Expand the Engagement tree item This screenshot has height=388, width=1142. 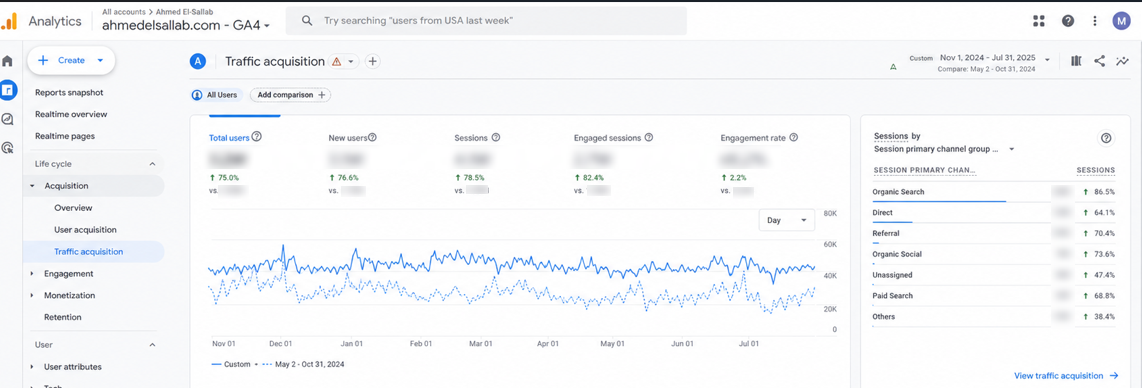pyautogui.click(x=32, y=274)
